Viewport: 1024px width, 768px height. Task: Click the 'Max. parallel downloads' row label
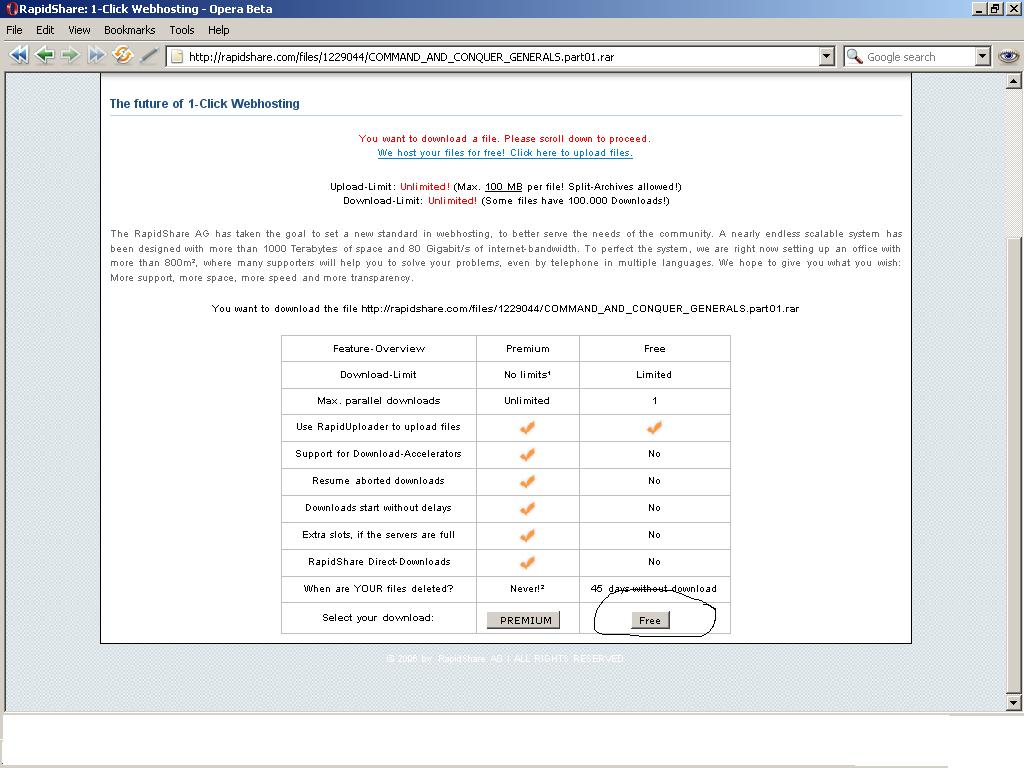pos(379,401)
